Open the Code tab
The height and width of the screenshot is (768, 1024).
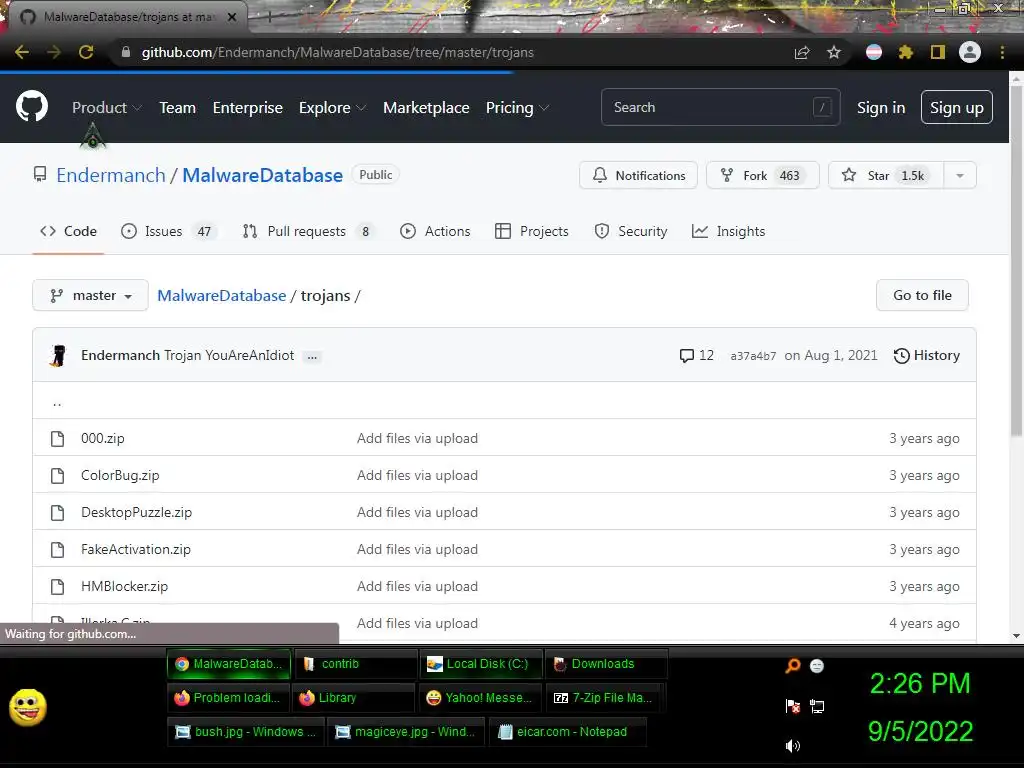click(x=68, y=231)
